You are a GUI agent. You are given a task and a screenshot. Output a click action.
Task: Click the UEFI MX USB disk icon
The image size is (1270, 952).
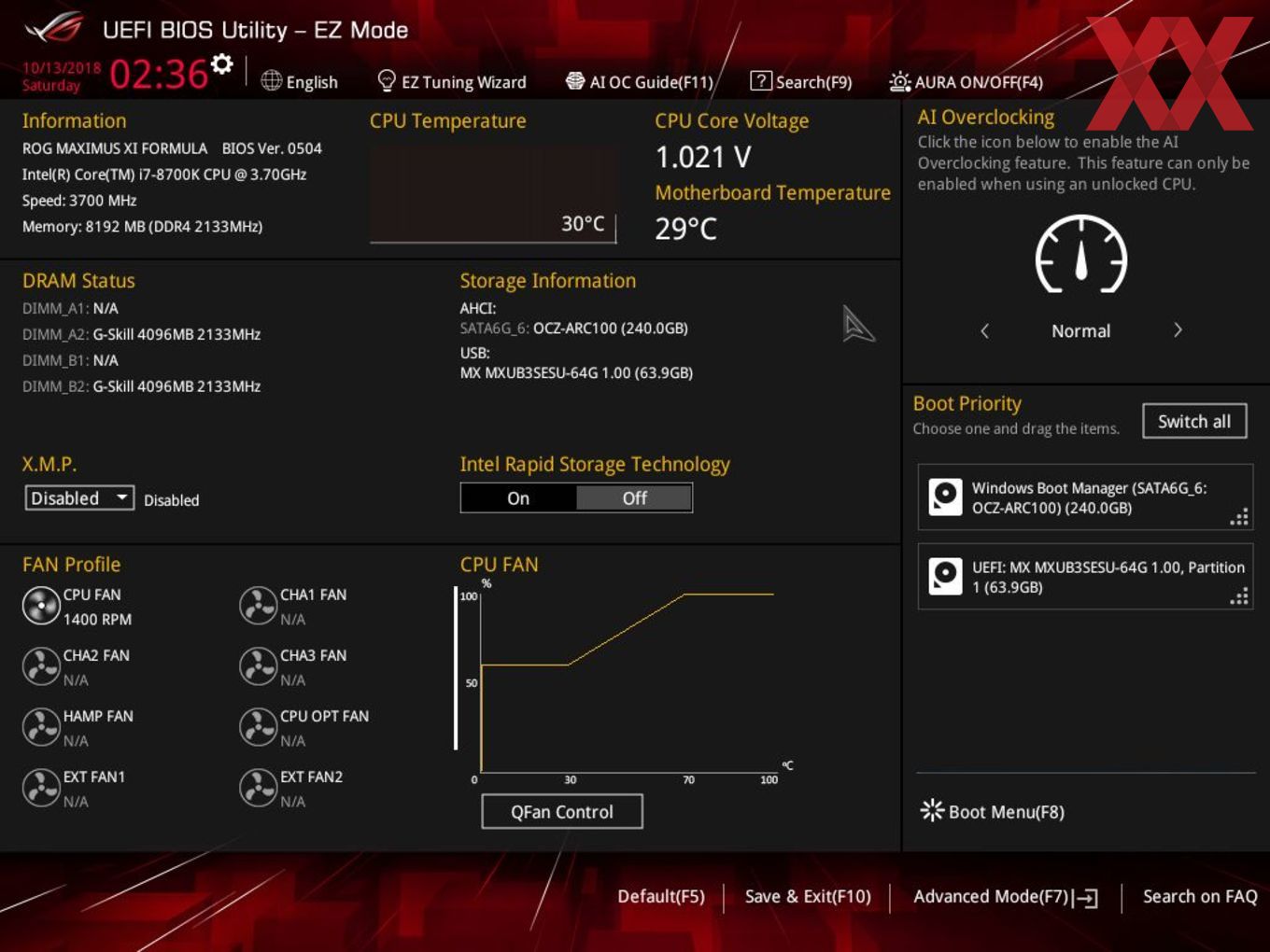click(x=945, y=577)
